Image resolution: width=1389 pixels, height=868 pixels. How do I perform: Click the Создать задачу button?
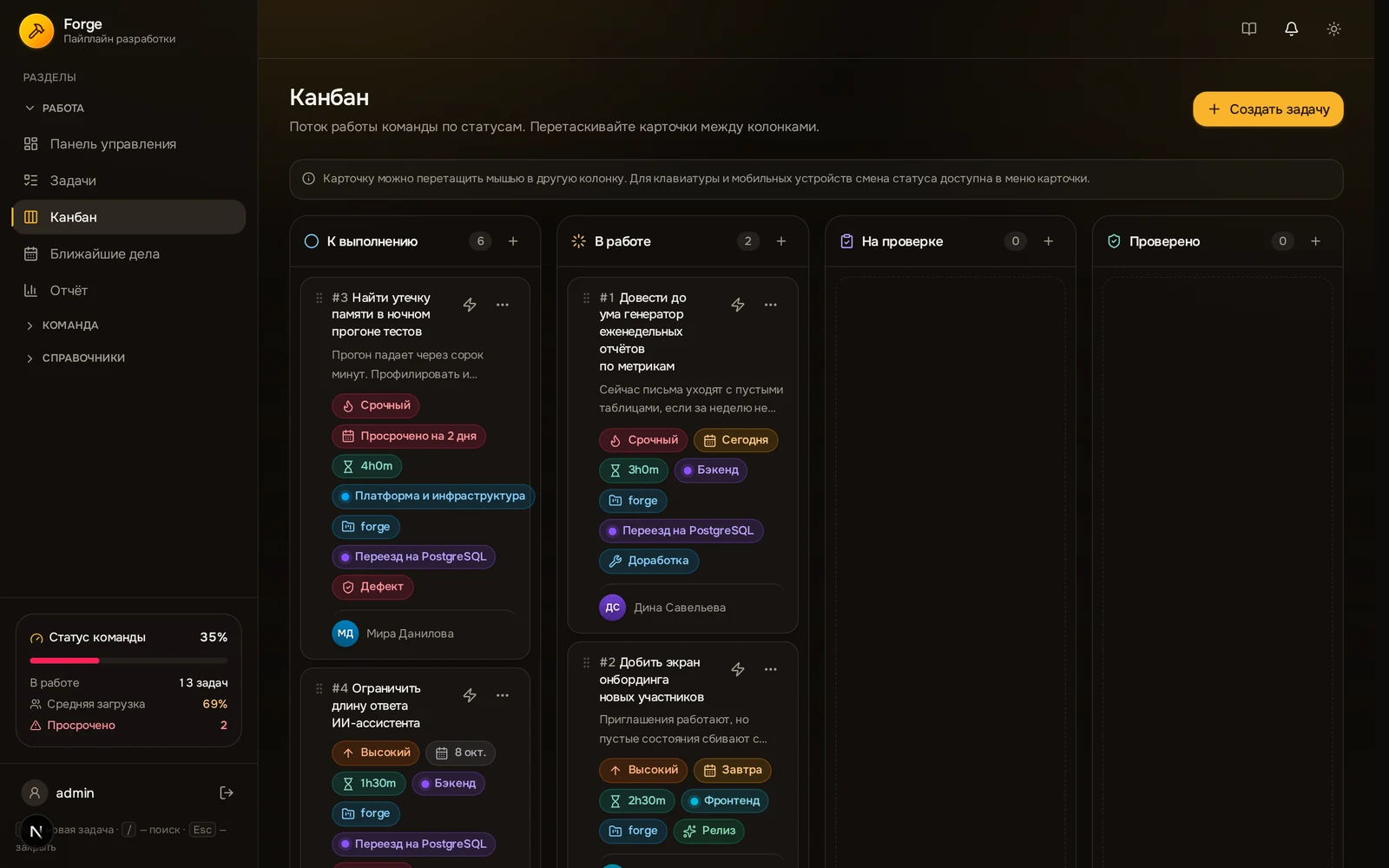click(x=1267, y=109)
